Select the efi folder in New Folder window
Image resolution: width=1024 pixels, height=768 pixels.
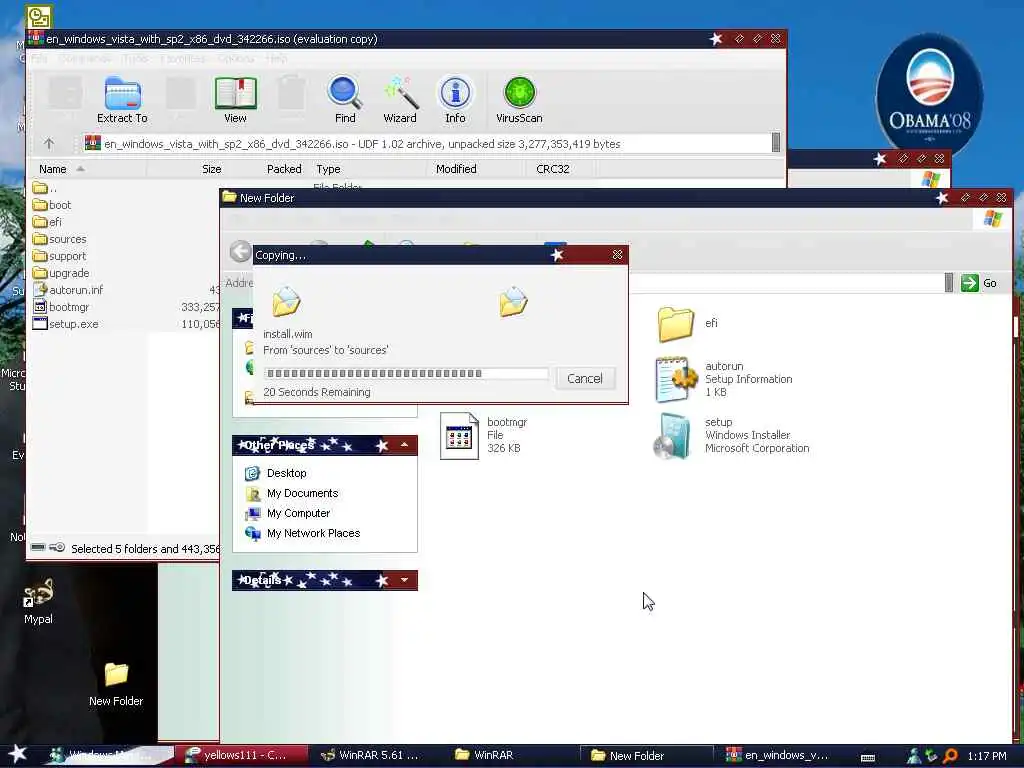point(688,324)
